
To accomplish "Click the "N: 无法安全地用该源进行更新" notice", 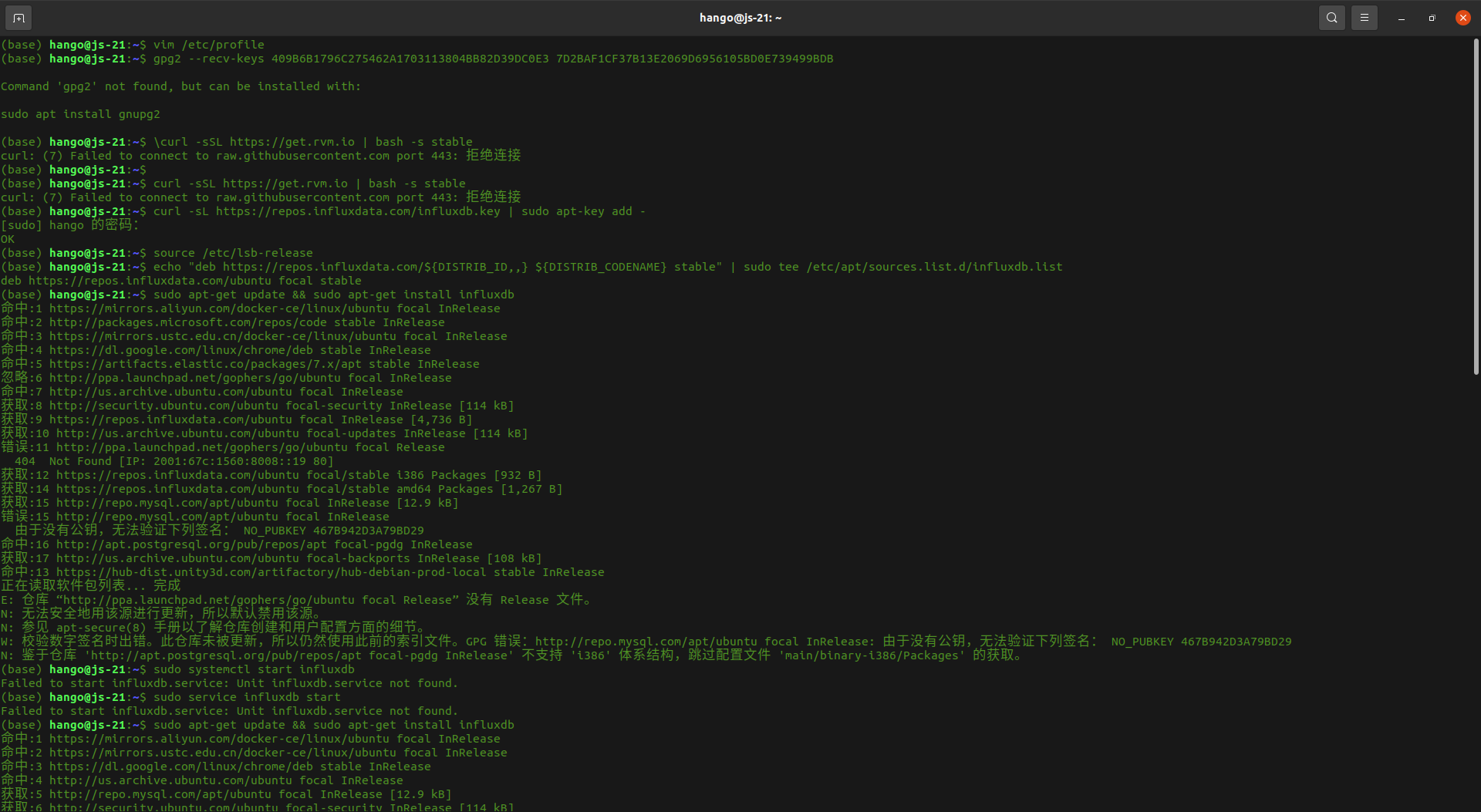I will (x=161, y=613).
